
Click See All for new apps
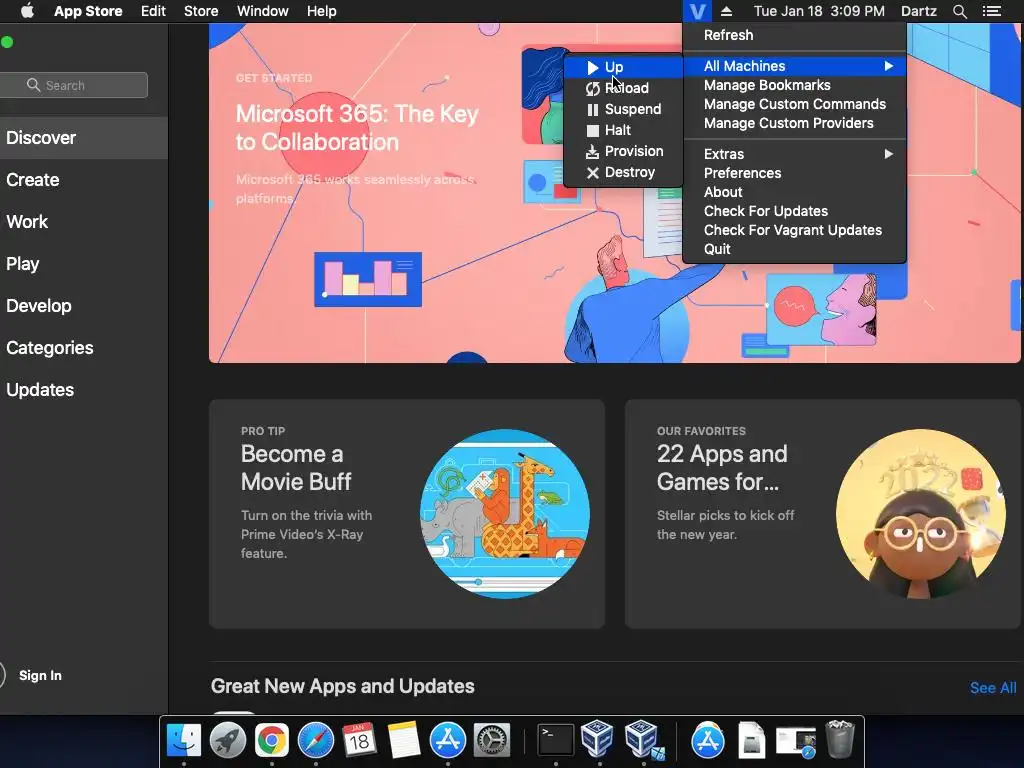click(993, 688)
